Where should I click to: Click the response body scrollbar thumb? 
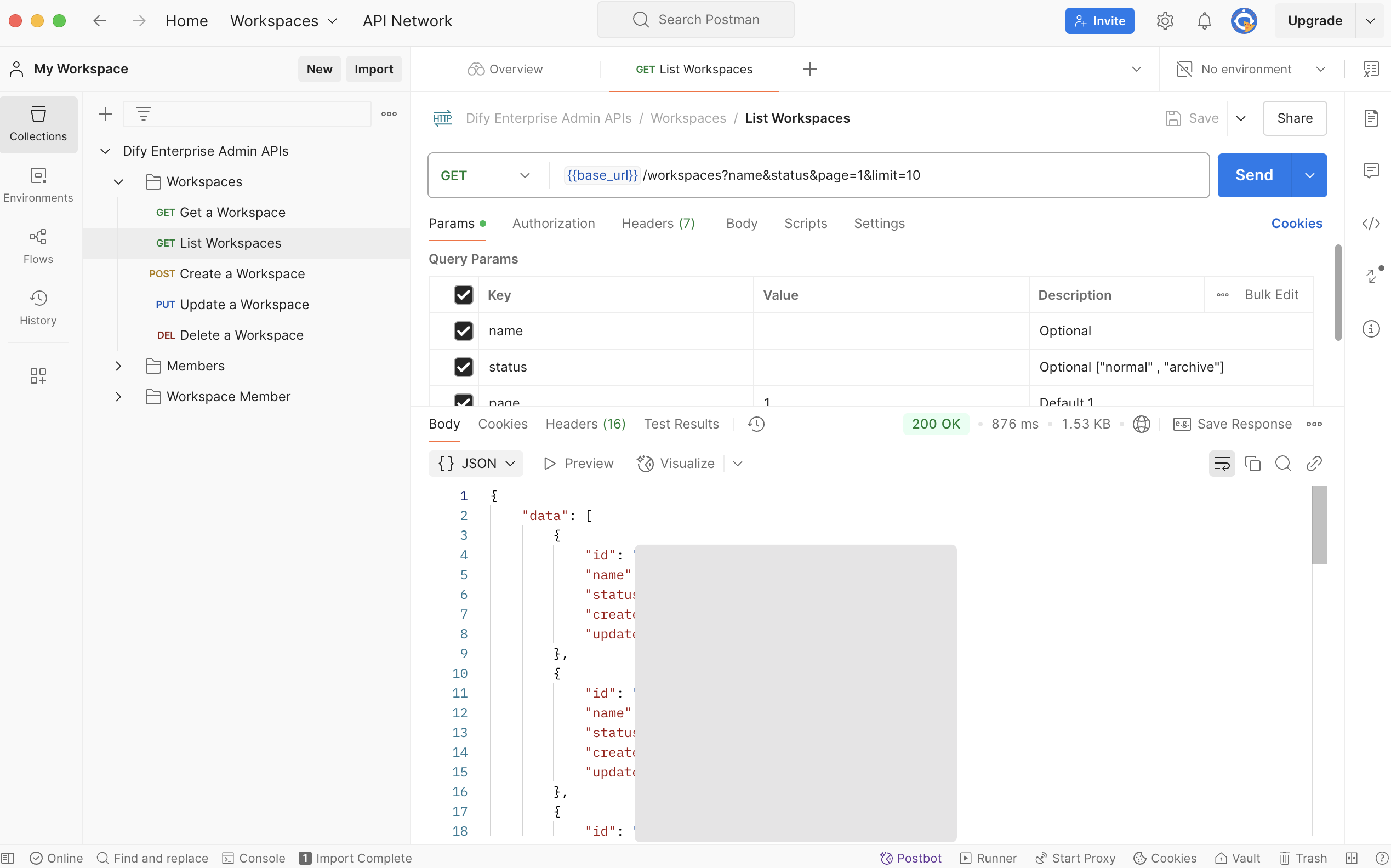point(1319,525)
